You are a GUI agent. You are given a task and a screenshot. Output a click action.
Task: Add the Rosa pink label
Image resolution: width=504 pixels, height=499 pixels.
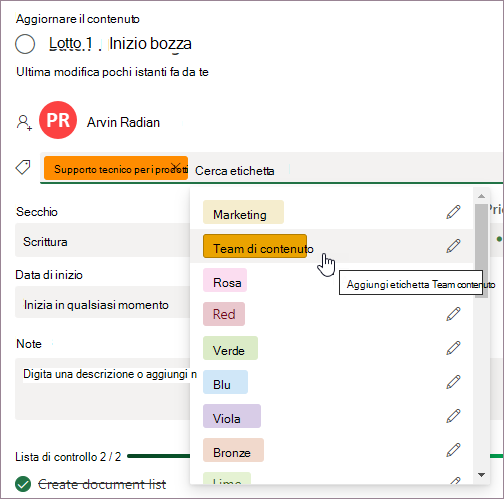pos(225,280)
